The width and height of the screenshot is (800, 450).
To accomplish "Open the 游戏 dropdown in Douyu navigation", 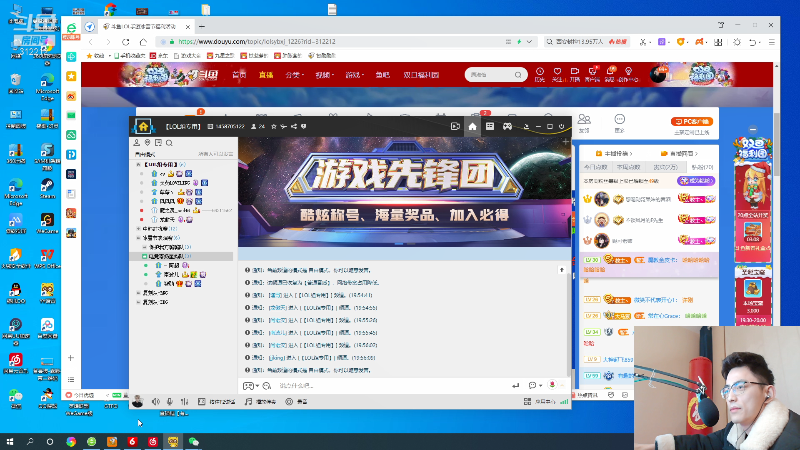I will pyautogui.click(x=353, y=75).
